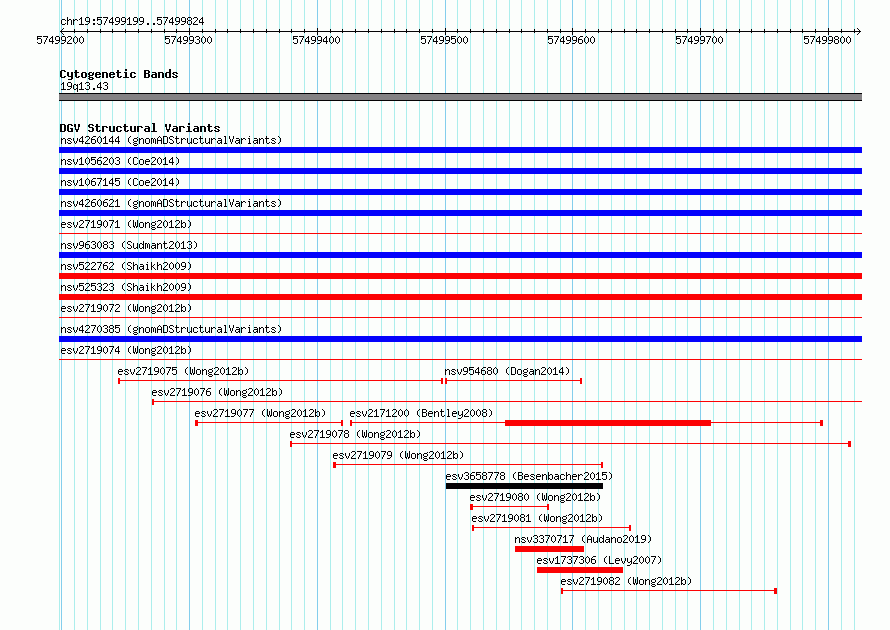
Task: Open esv2719071 (Wong2012b) variant label
Action: pyautogui.click(x=126, y=224)
